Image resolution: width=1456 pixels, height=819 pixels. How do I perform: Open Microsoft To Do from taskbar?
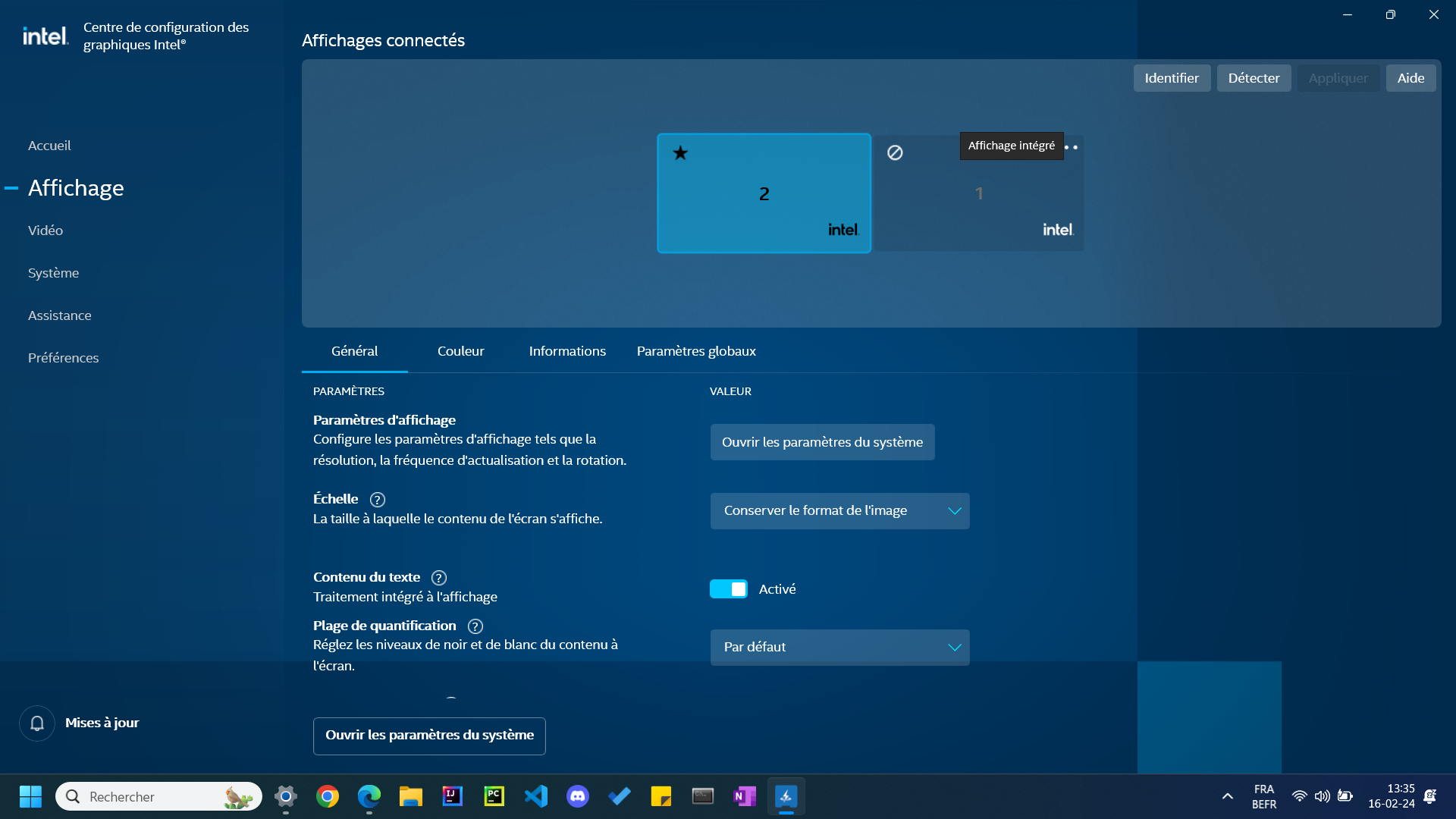620,796
